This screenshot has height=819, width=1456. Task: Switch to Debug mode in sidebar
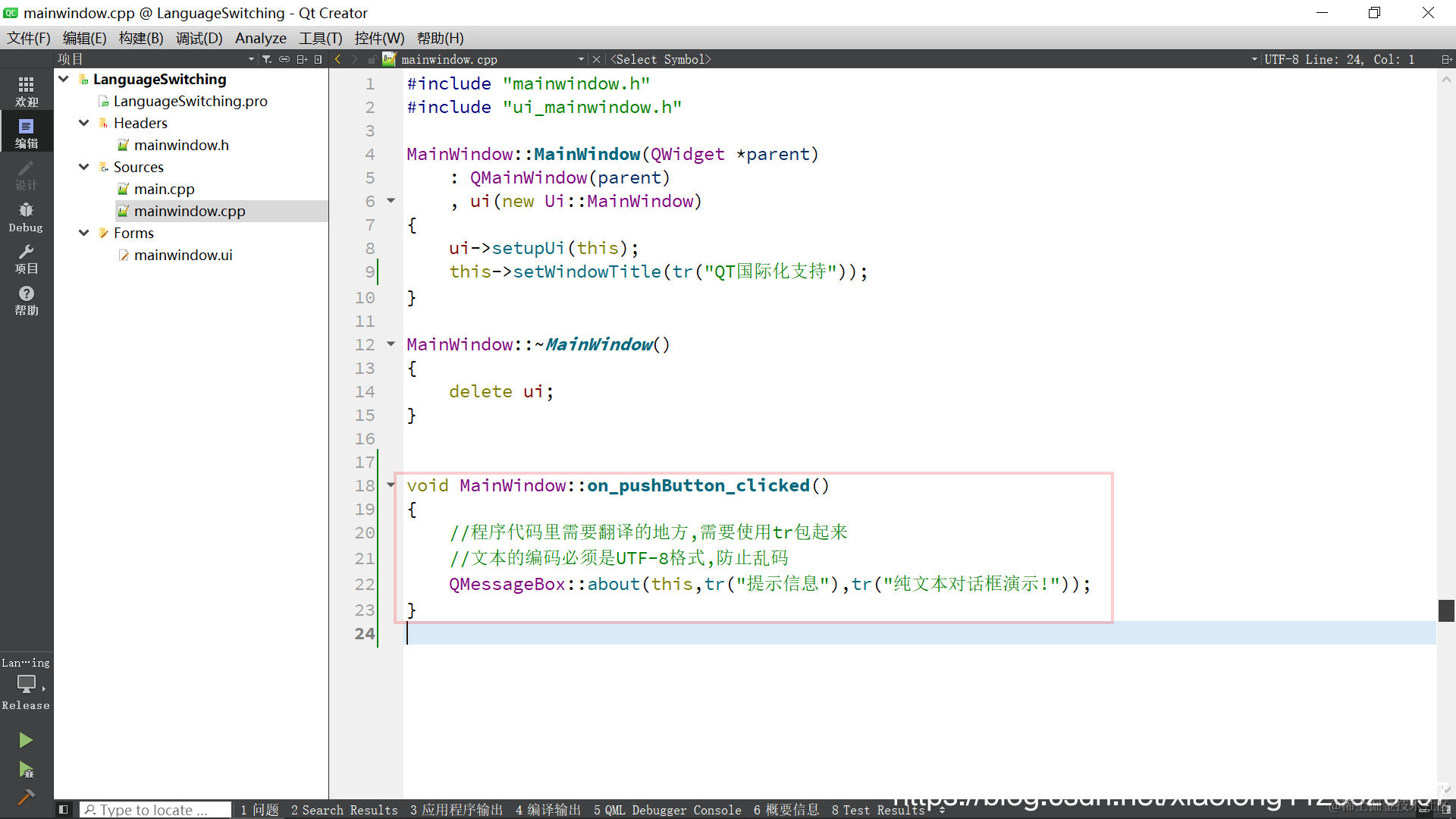[26, 217]
